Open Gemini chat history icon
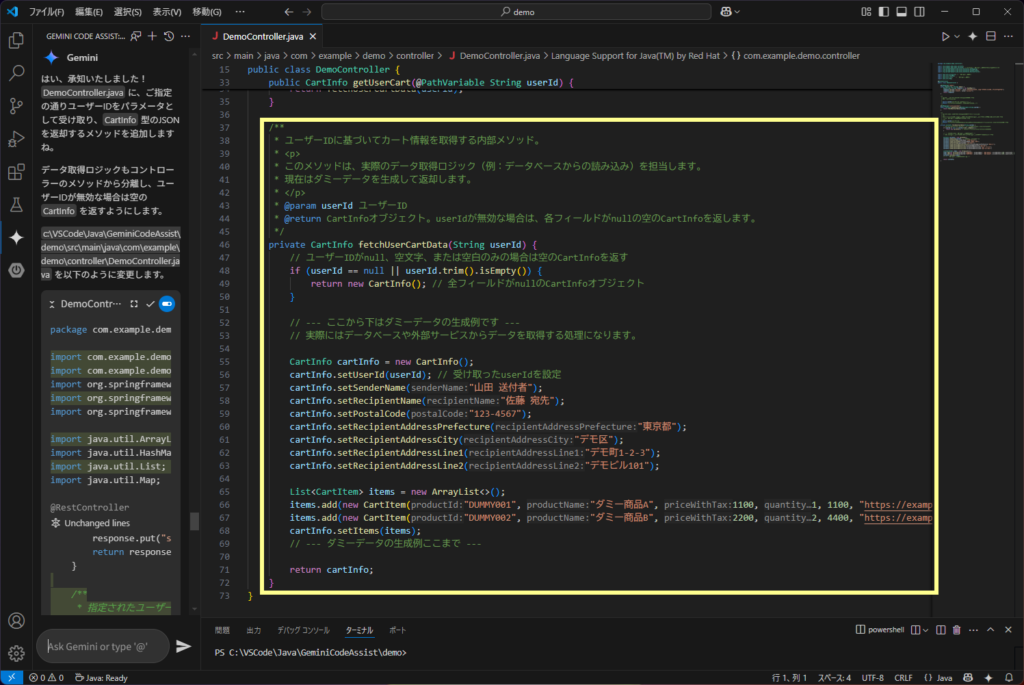Screen dimensions: 1024x685 point(169,37)
